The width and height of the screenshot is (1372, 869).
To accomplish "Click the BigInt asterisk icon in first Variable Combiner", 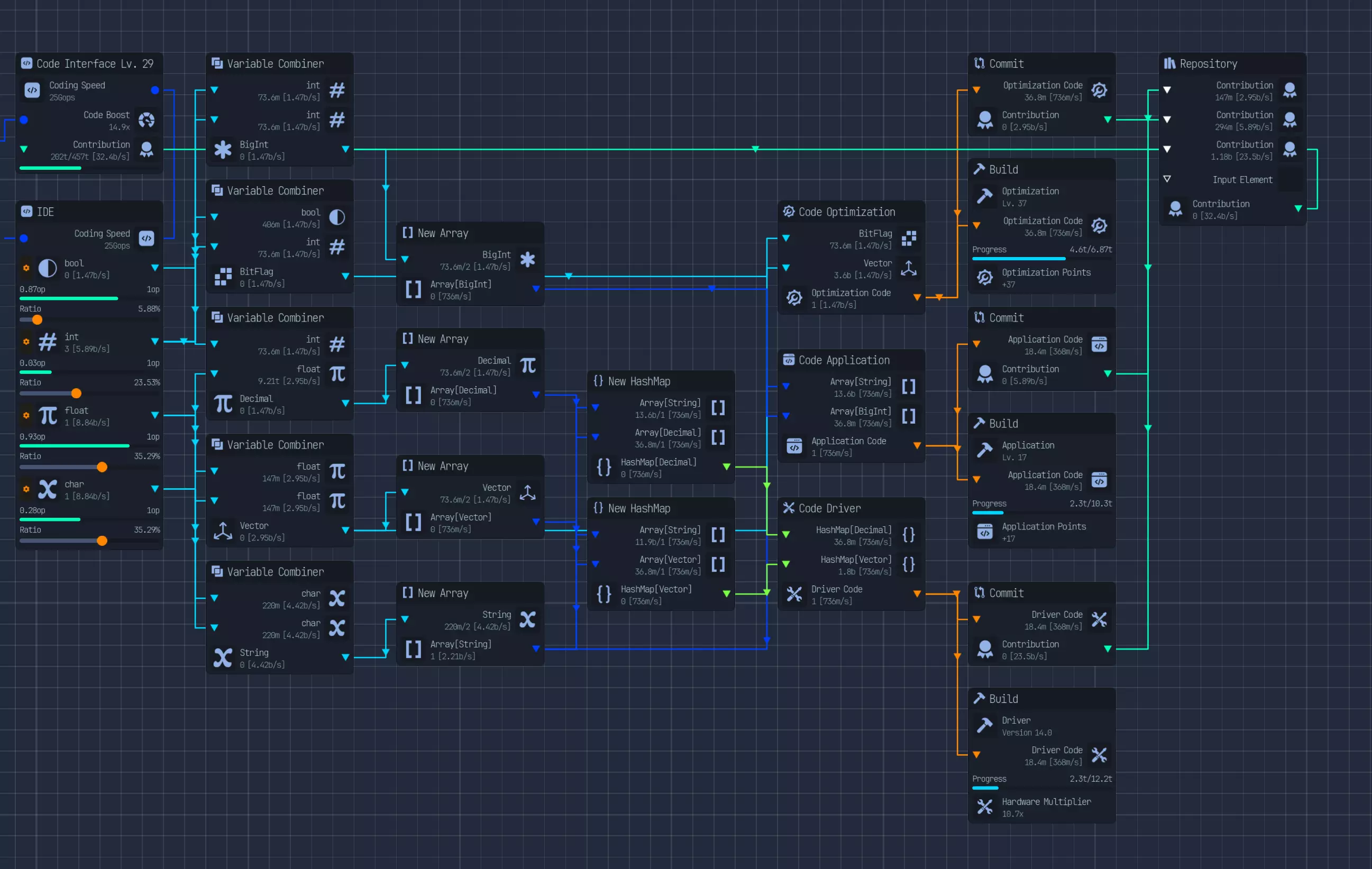I will (x=223, y=150).
